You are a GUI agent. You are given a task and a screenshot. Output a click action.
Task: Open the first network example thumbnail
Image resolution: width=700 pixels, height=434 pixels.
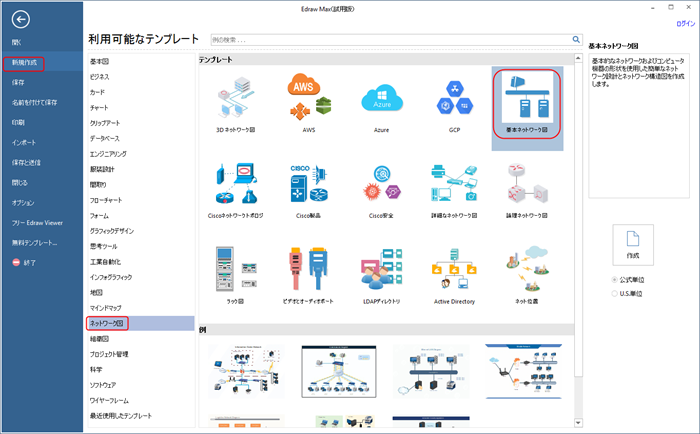tap(246, 371)
